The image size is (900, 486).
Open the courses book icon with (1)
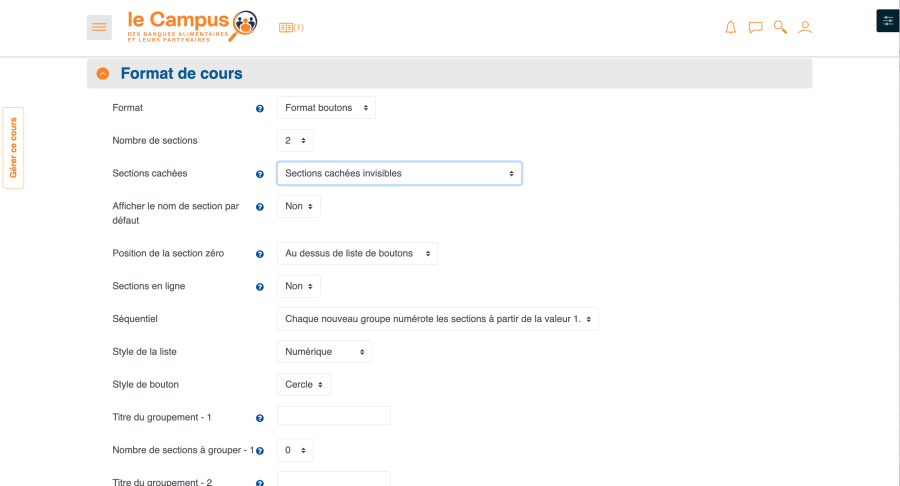(x=291, y=28)
